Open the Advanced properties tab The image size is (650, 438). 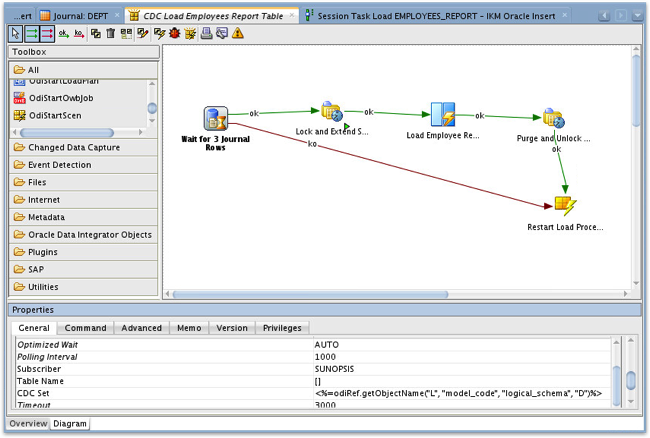(x=141, y=328)
